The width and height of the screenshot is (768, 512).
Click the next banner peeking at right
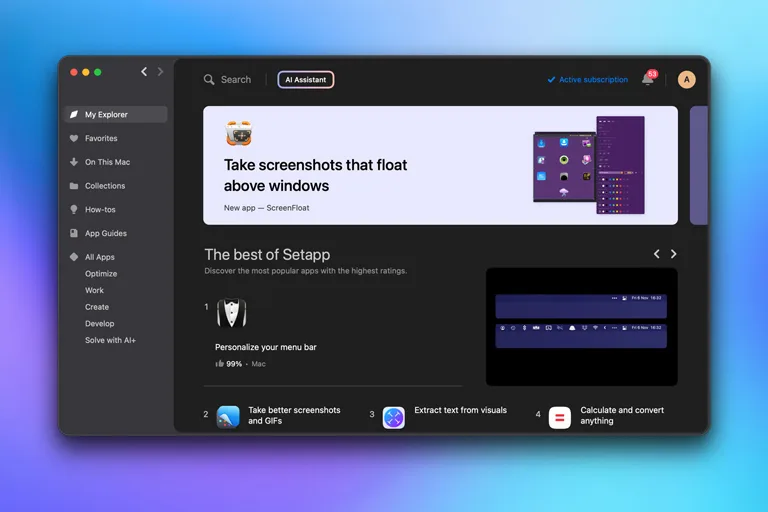tap(699, 166)
